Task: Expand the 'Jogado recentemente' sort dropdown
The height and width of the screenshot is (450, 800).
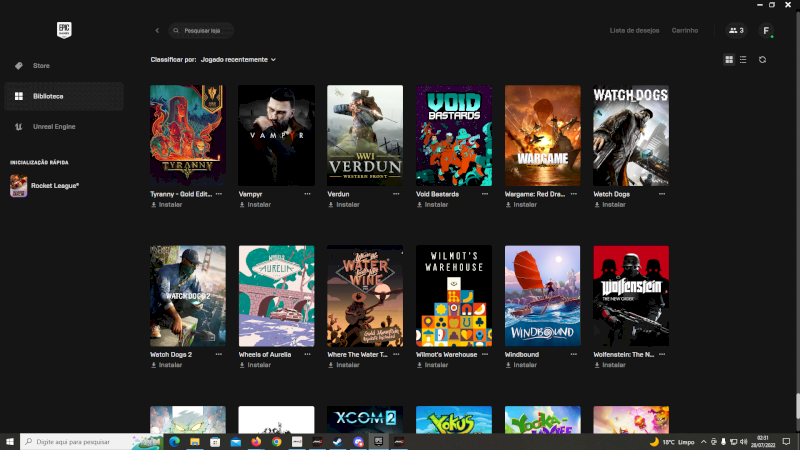Action: pyautogui.click(x=238, y=60)
